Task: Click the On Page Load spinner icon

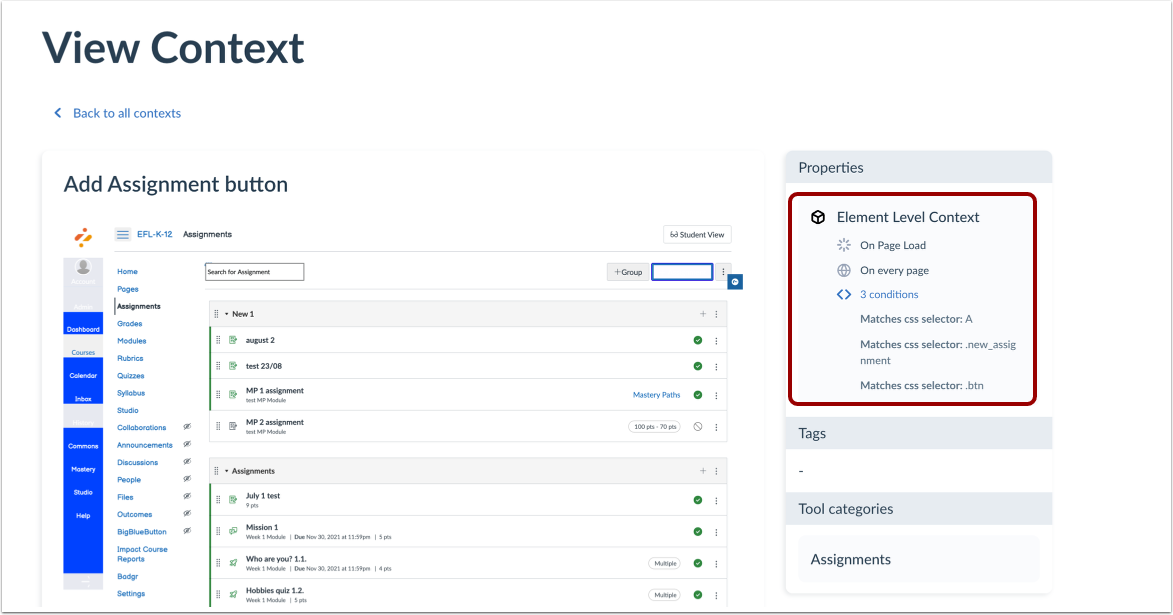Action: click(x=844, y=245)
